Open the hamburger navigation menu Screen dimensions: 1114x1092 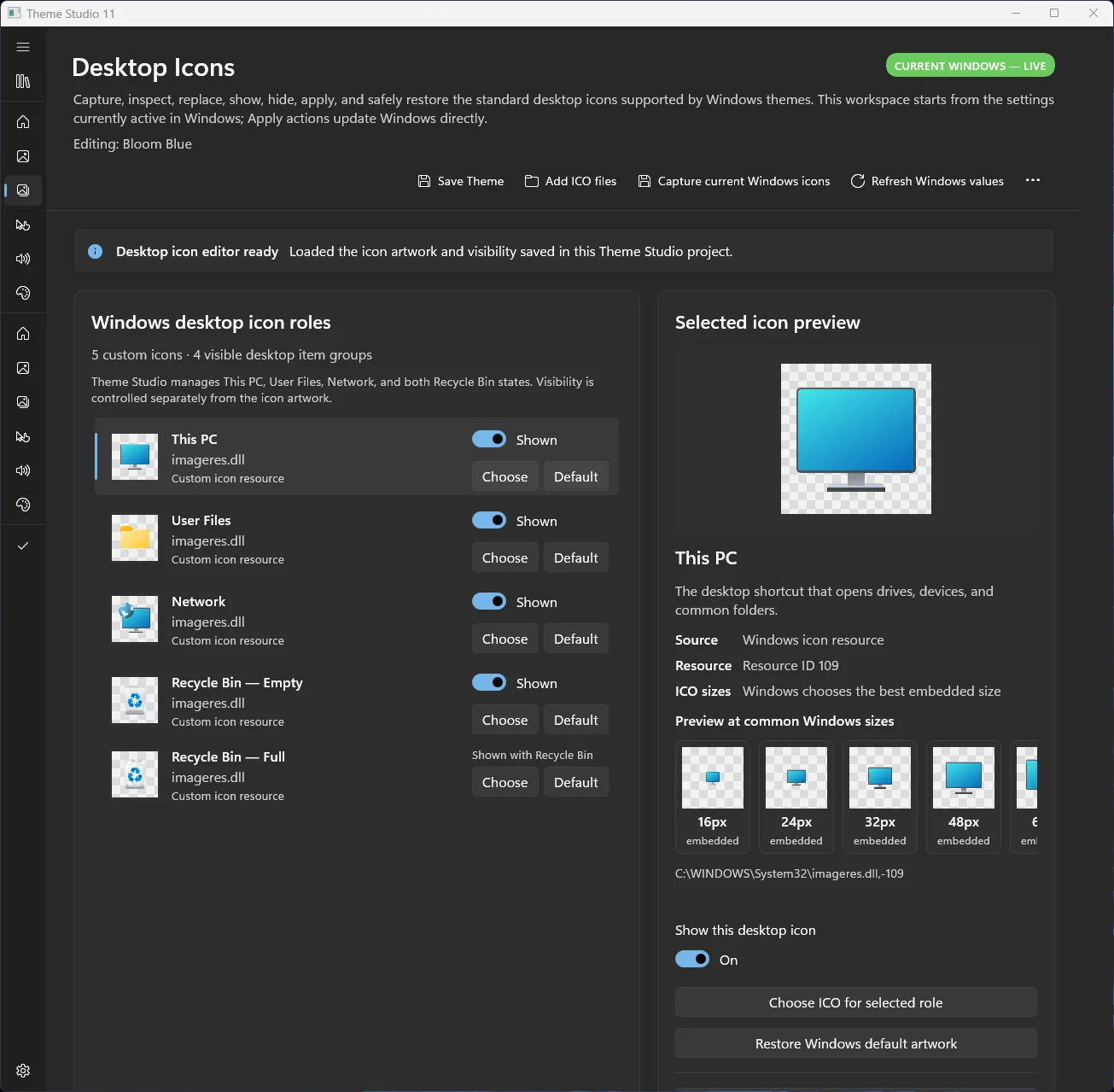pyautogui.click(x=23, y=47)
